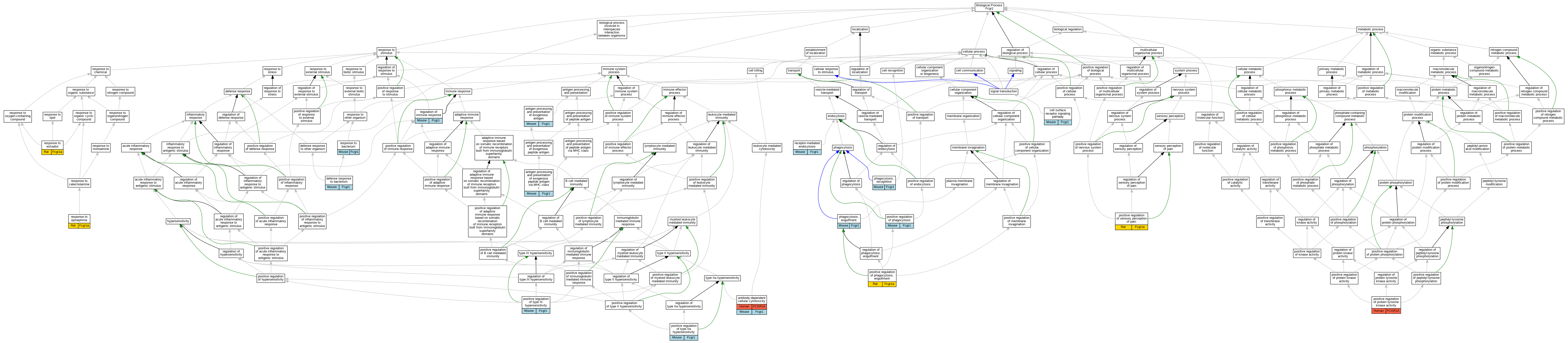The height and width of the screenshot is (343, 1568).
Task: Click the 'membrane organization' node
Action: (963, 116)
